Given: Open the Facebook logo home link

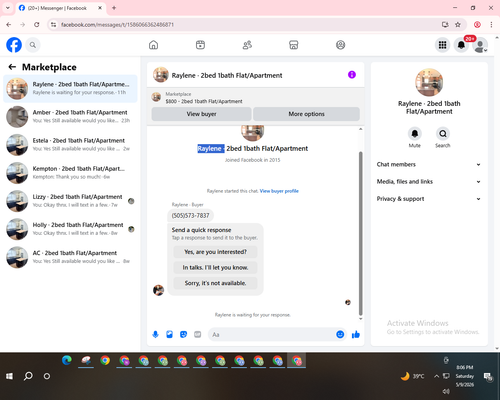Looking at the screenshot, I should tap(14, 45).
